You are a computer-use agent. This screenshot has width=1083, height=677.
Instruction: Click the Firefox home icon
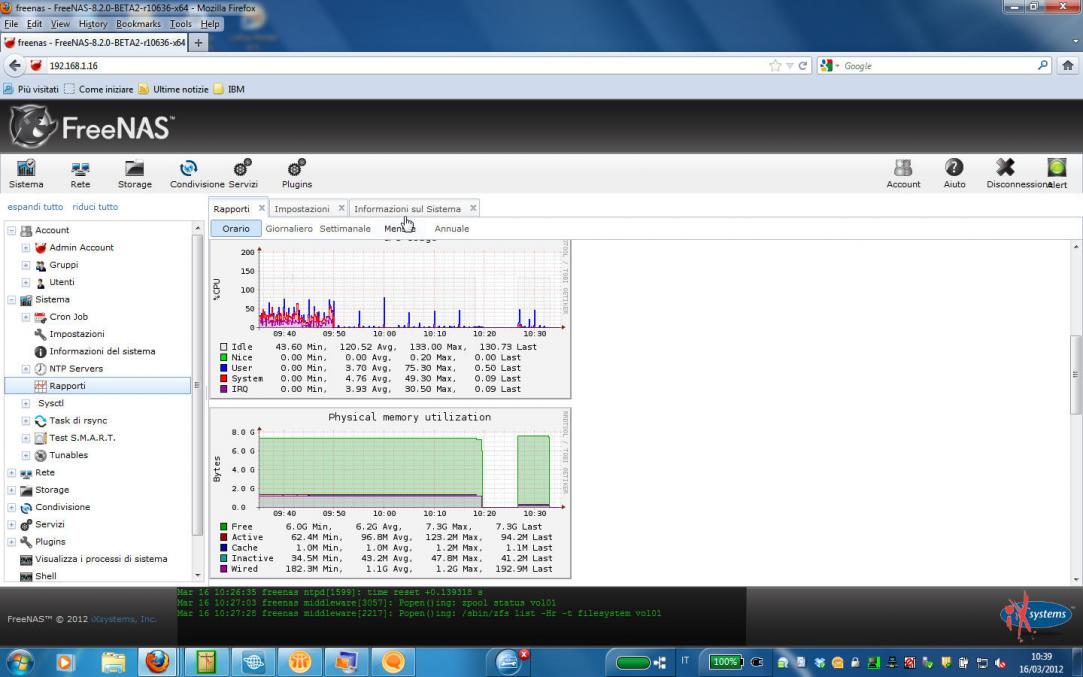pos(1067,66)
